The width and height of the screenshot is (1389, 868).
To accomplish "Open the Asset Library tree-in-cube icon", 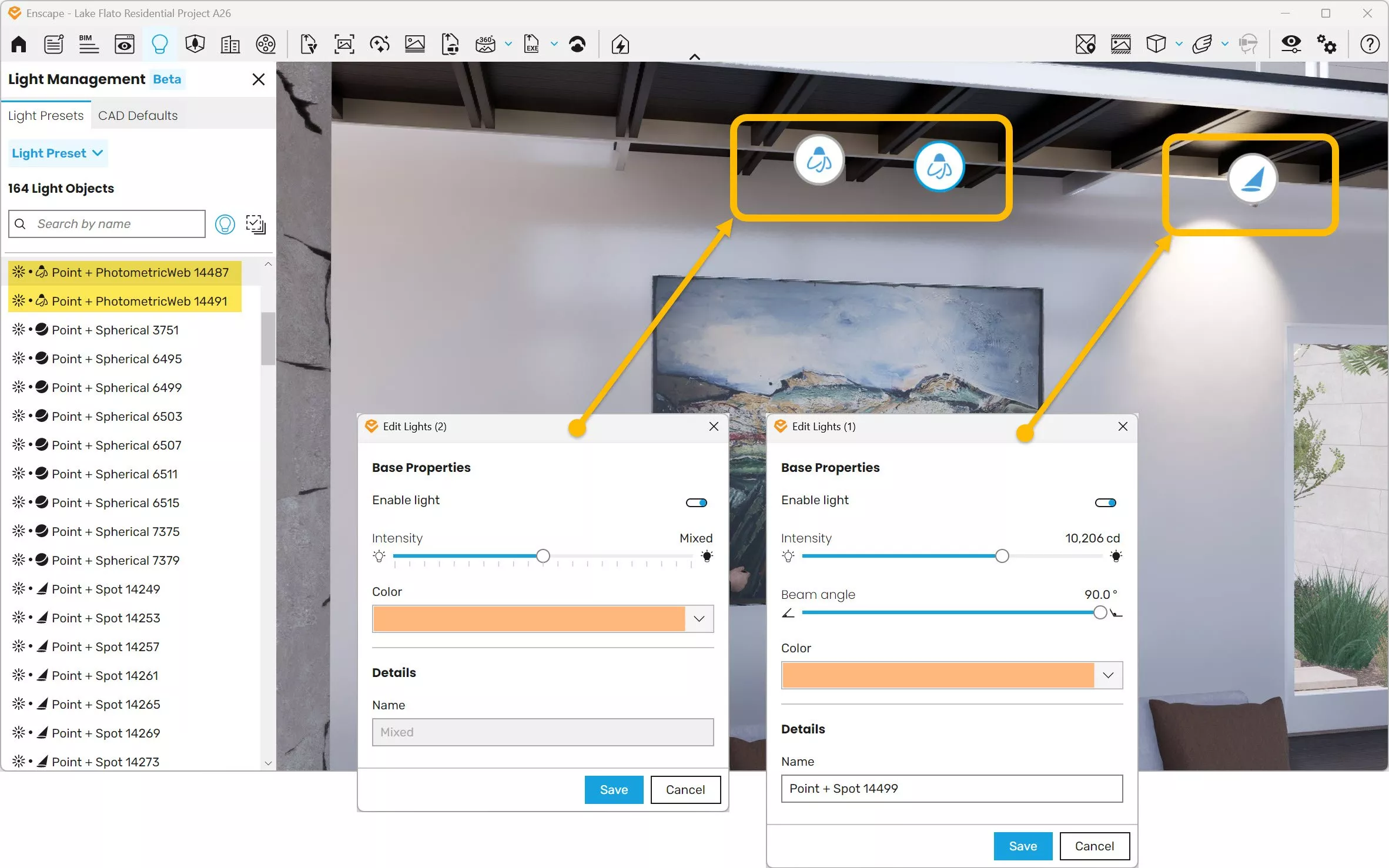I will (x=195, y=44).
